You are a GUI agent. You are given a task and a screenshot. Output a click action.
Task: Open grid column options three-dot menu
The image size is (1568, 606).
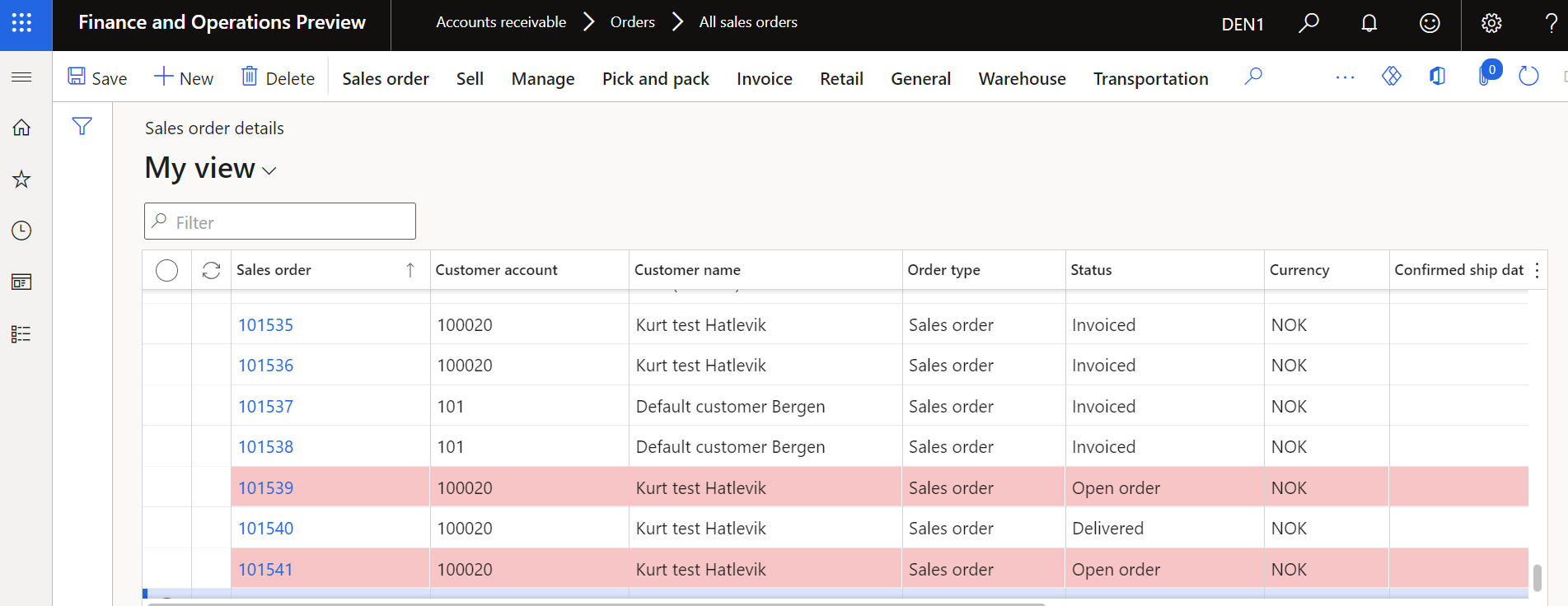coord(1537,270)
